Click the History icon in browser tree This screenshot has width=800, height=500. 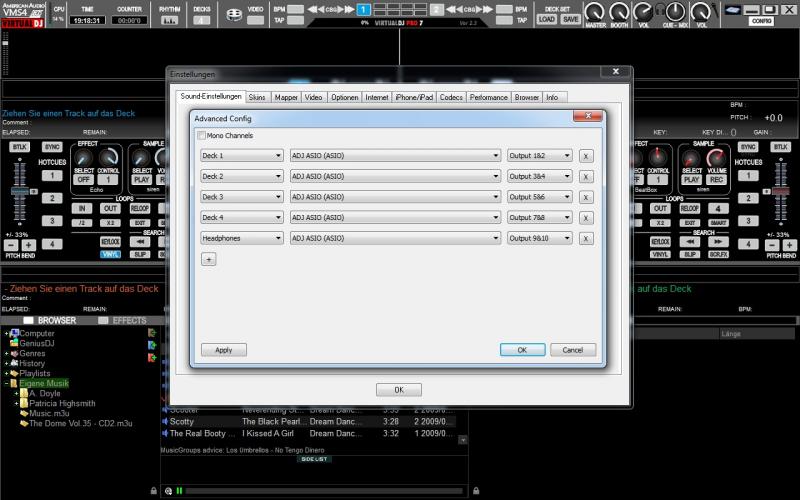click(x=14, y=363)
